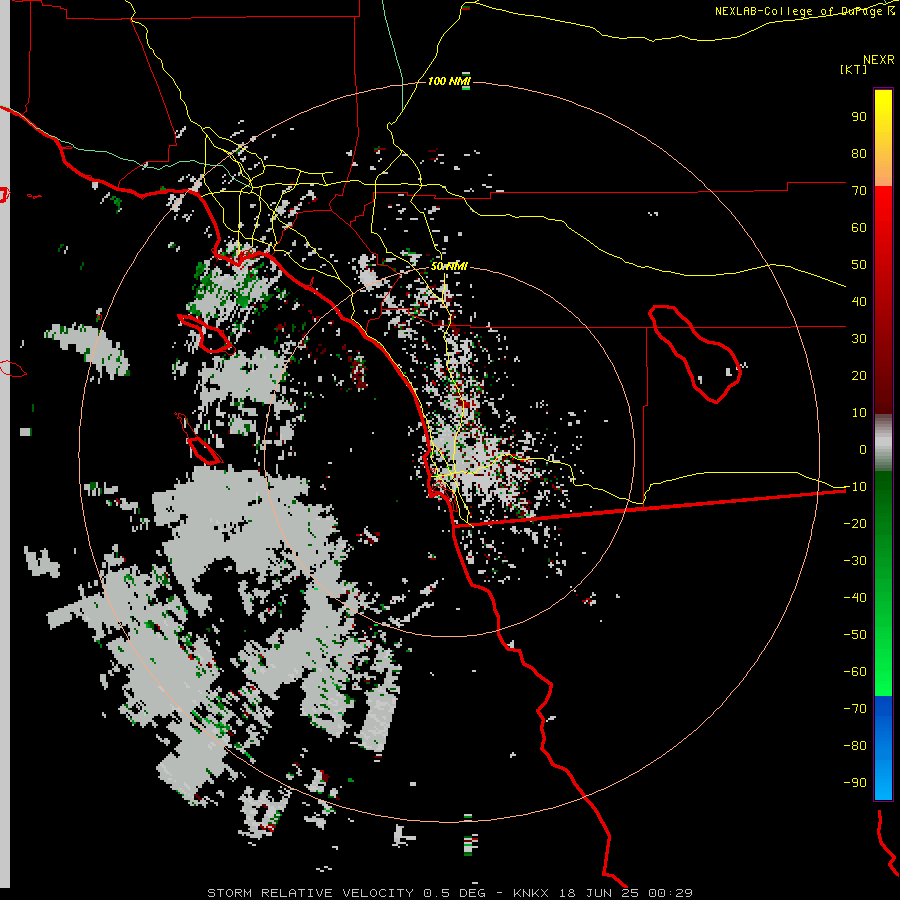This screenshot has width=900, height=900.
Task: Select the 80 tick on velocity scale
Action: (859, 153)
